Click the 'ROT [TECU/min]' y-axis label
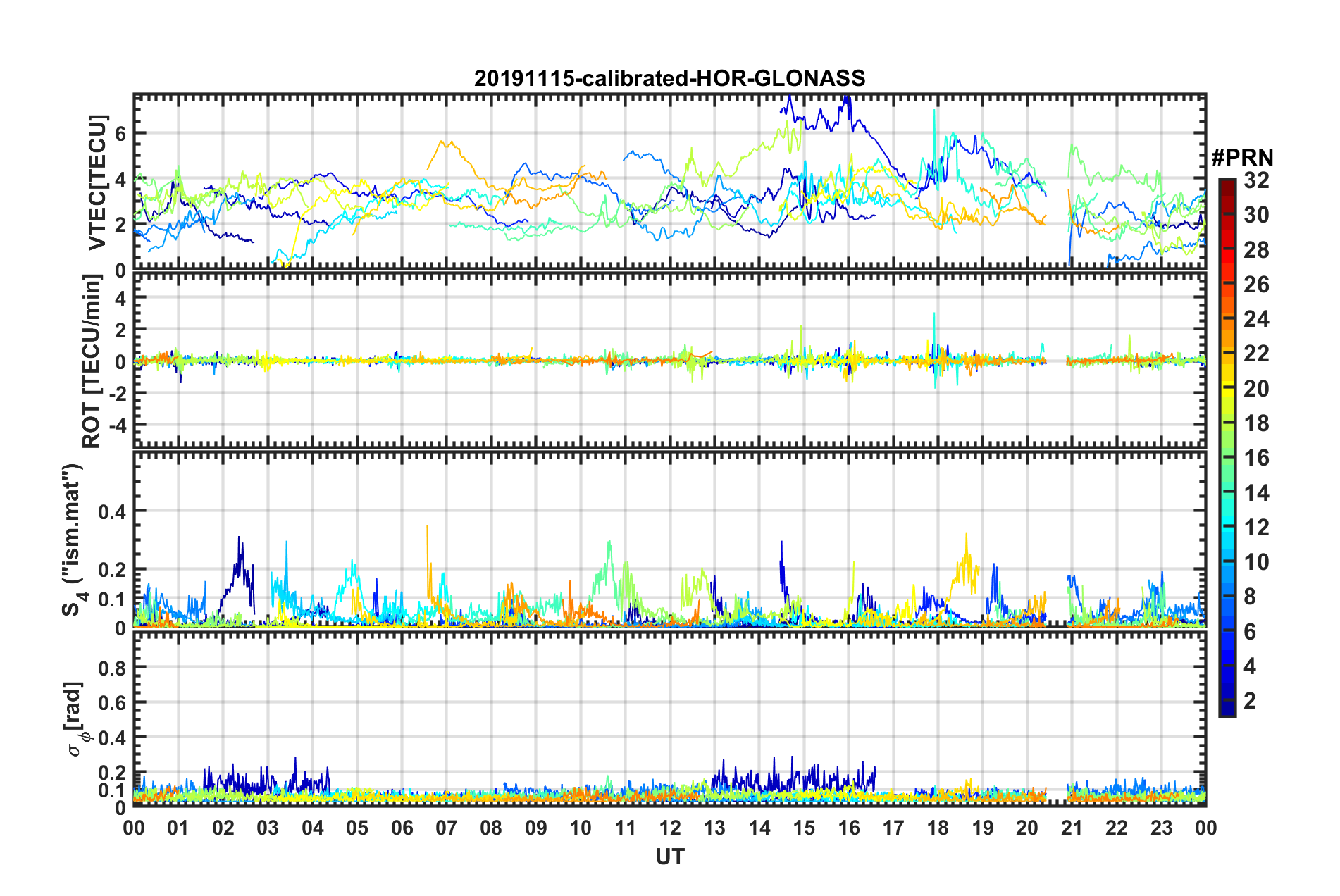 (92, 361)
